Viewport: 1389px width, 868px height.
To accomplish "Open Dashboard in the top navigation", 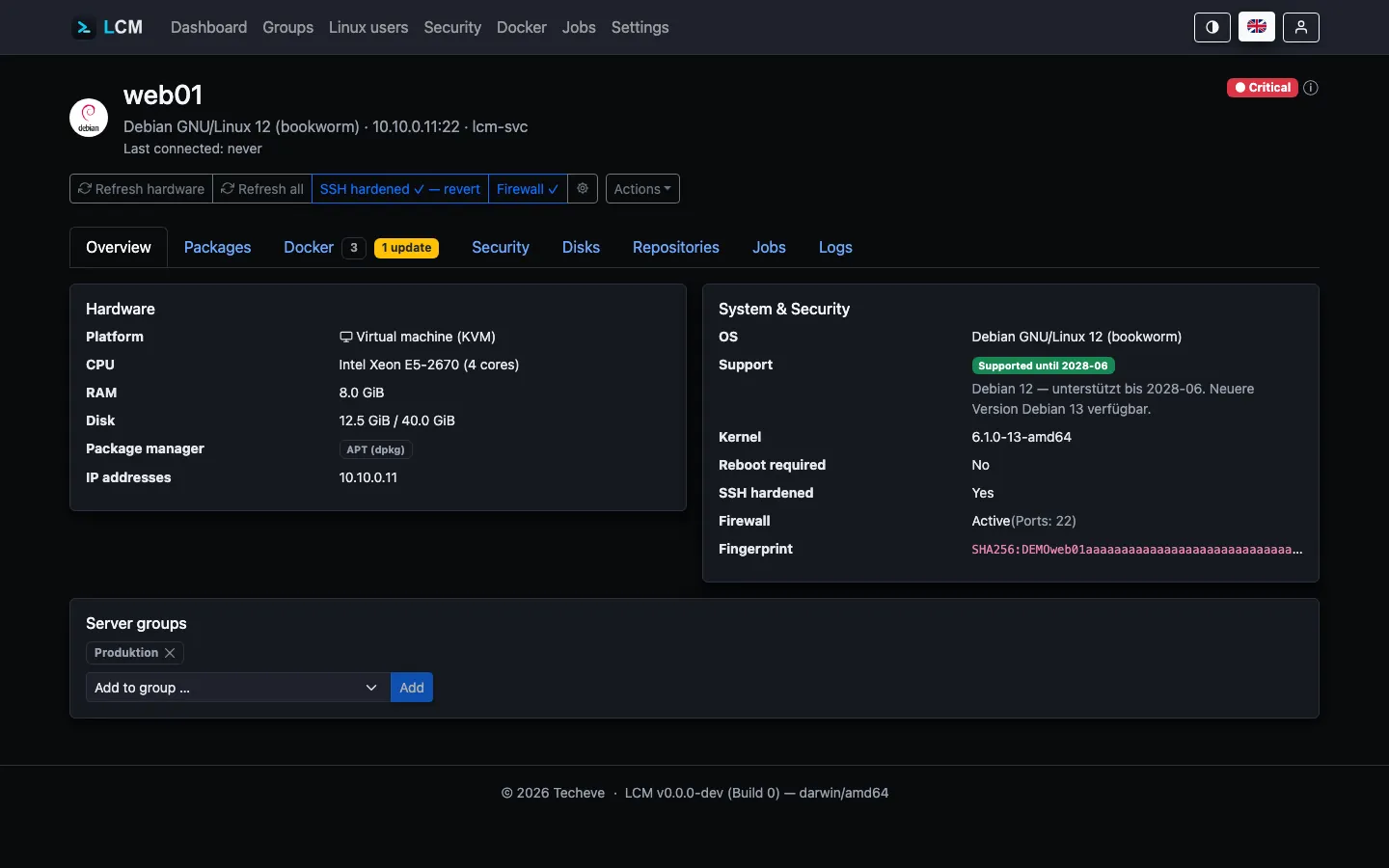I will tap(208, 27).
